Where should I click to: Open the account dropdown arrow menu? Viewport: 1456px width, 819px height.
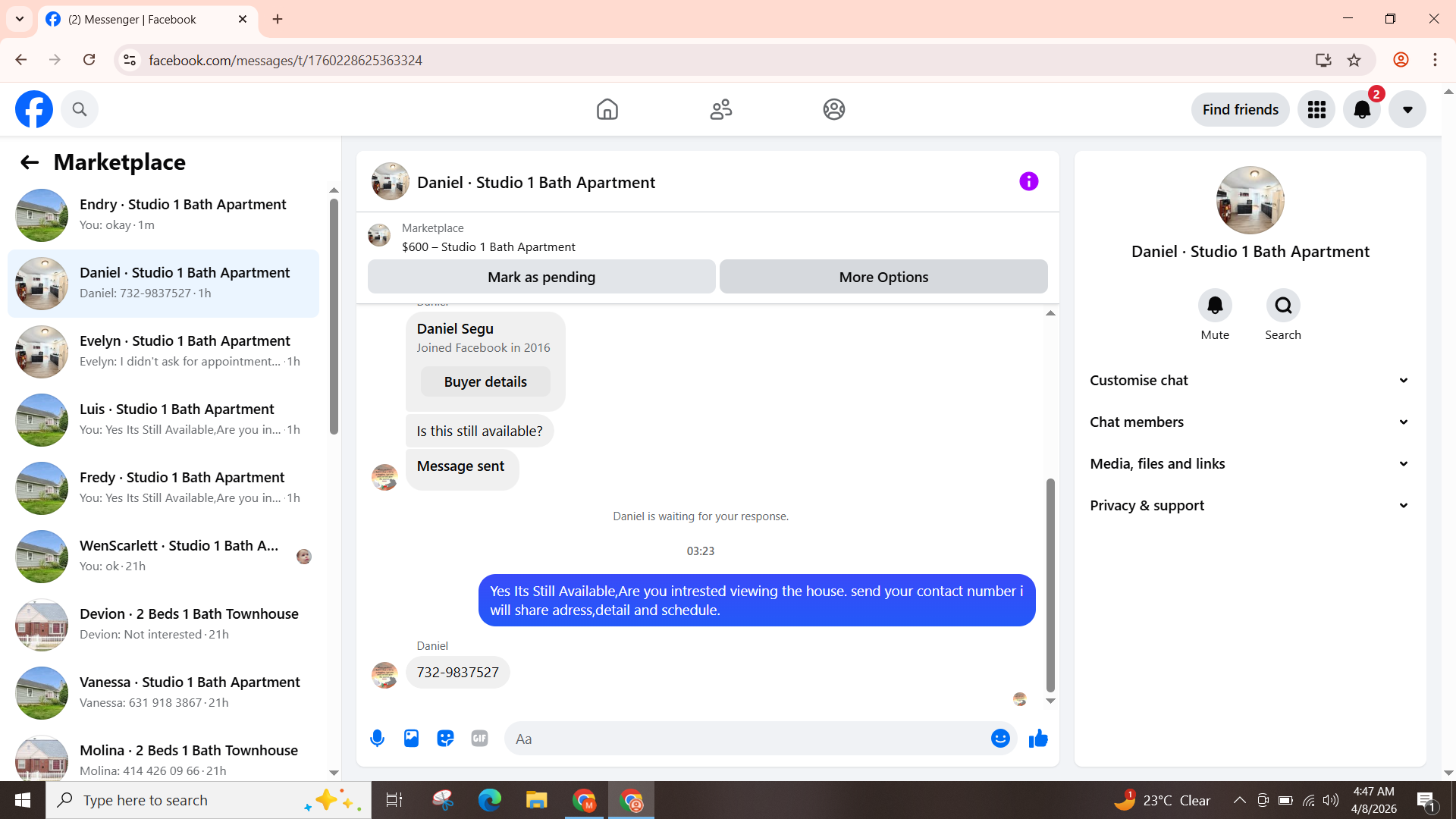click(x=1407, y=110)
